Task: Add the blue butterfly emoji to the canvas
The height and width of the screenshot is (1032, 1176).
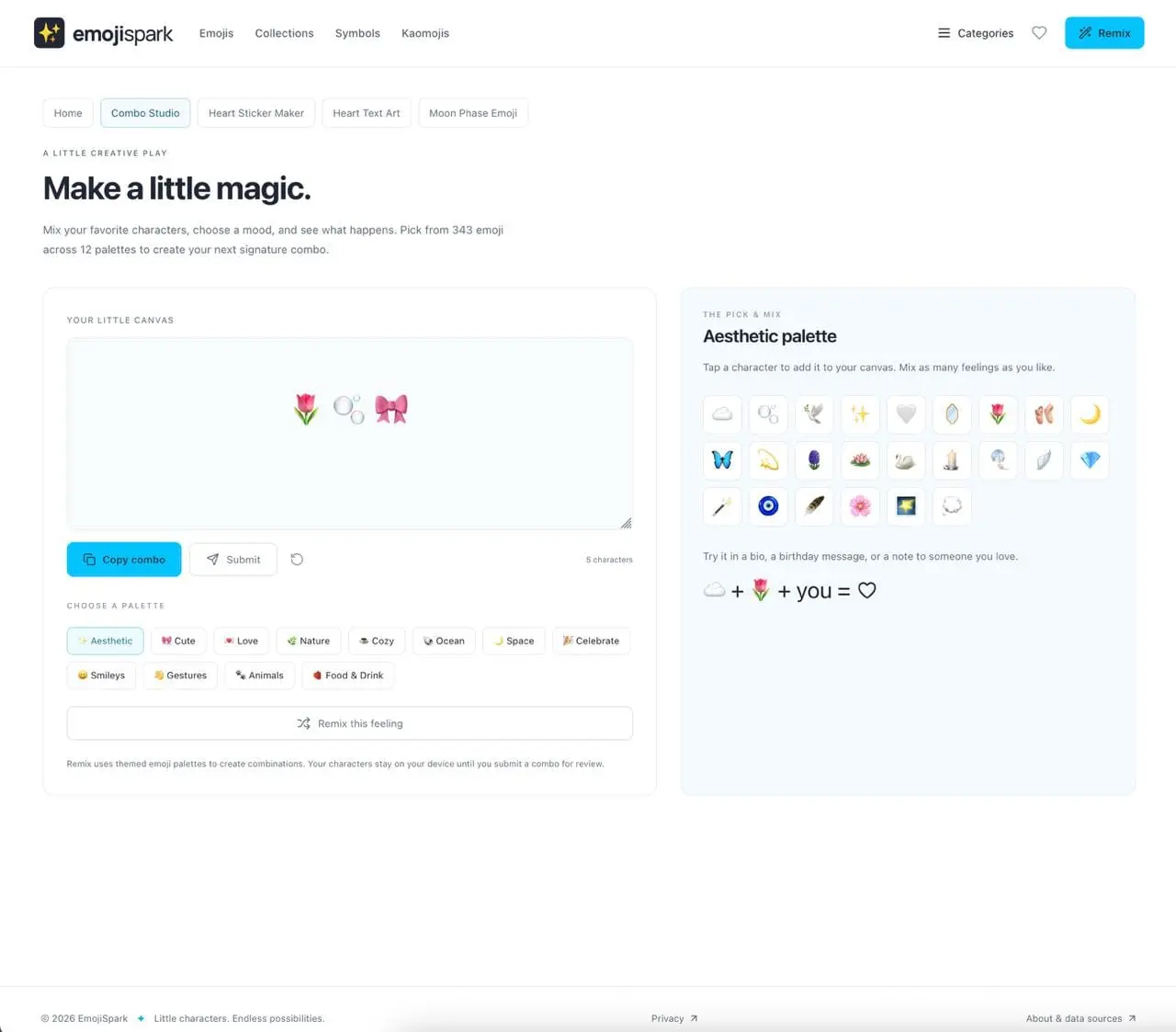Action: (722, 460)
